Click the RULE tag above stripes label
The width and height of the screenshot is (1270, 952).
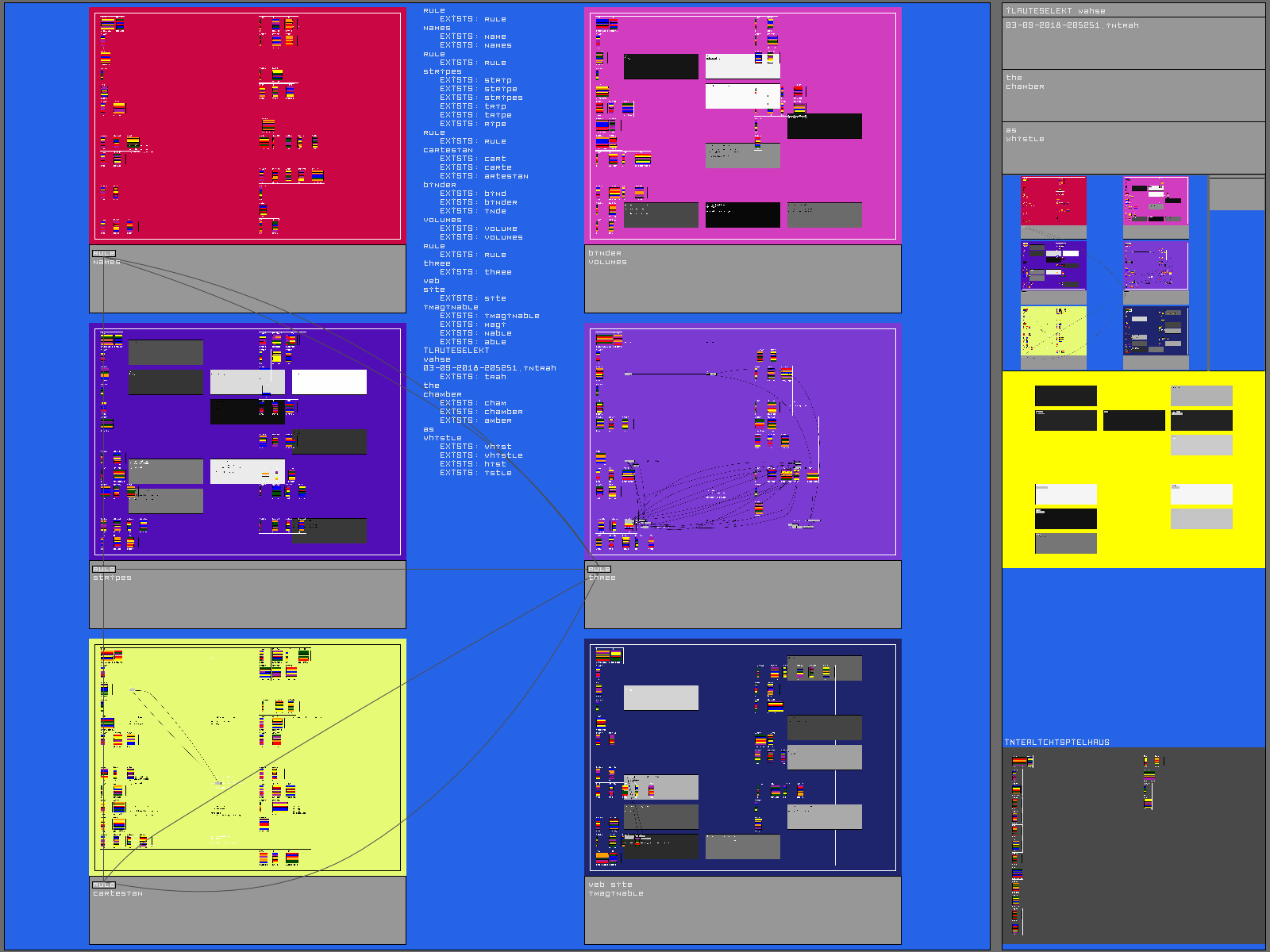click(104, 569)
